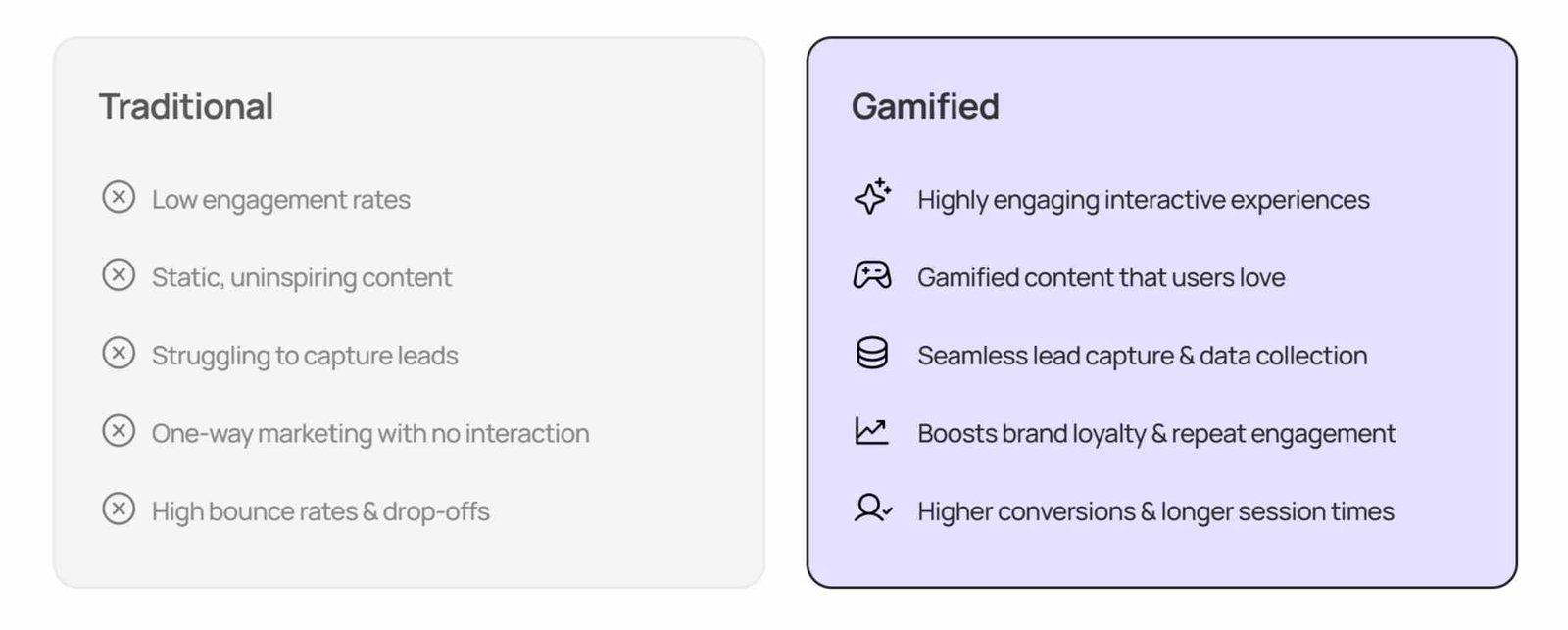Click Higher conversions & longer session times text
Viewport: 1568px width, 630px height.
[1156, 511]
